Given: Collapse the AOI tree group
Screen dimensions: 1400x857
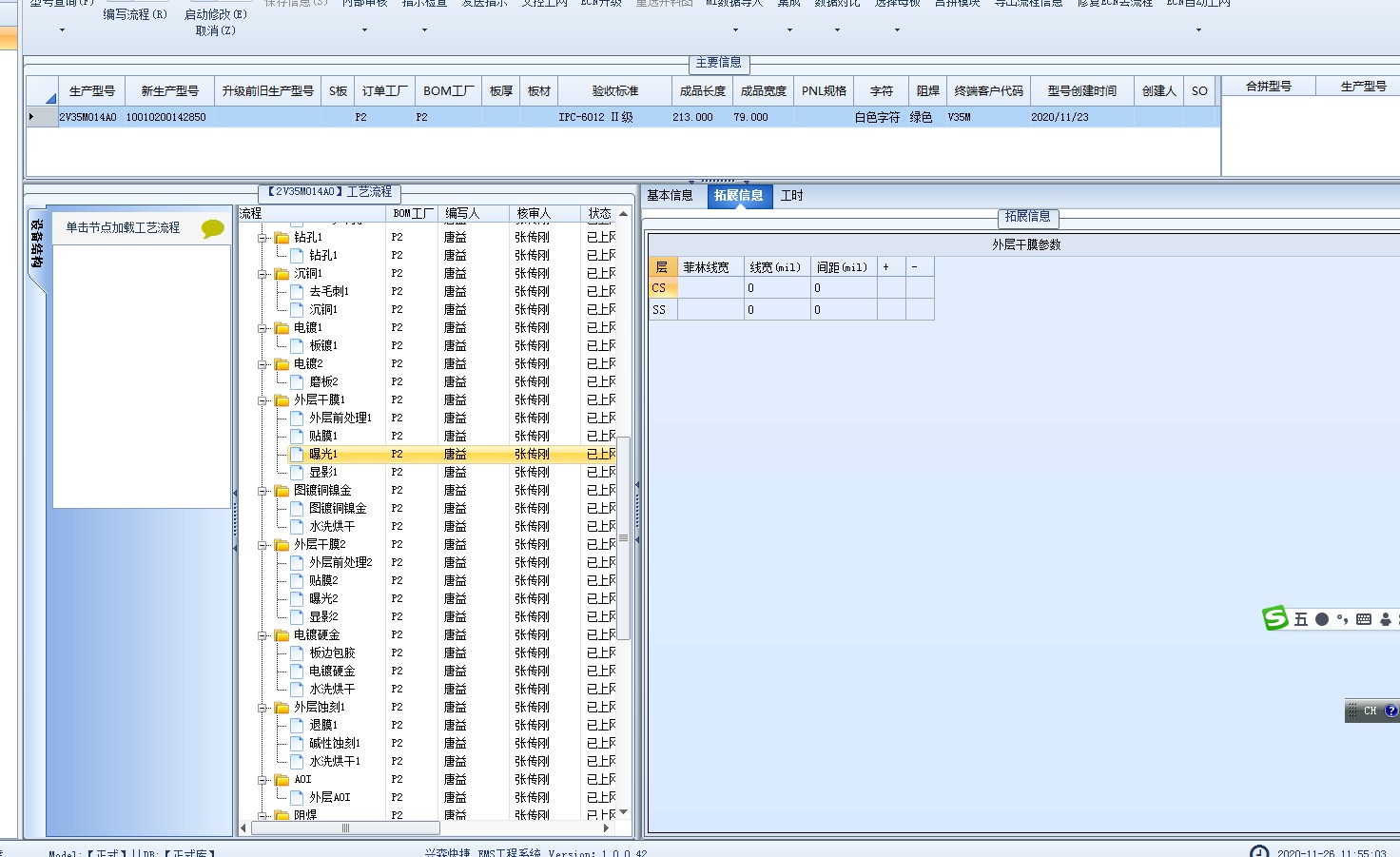Looking at the screenshot, I should click(x=262, y=780).
